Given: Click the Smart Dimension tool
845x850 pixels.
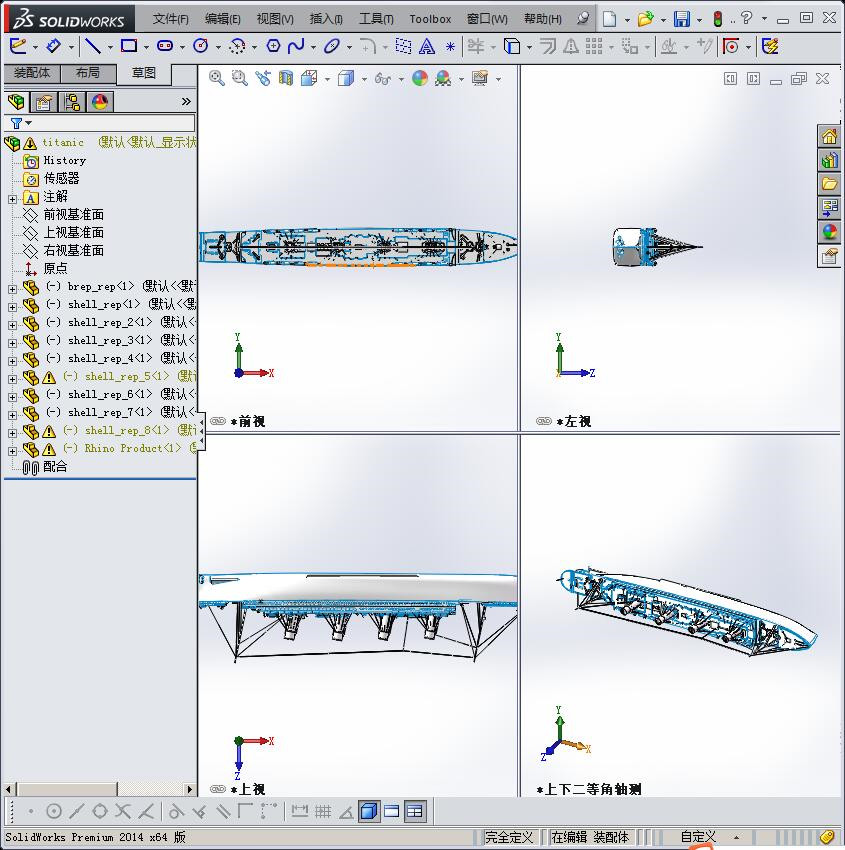Looking at the screenshot, I should point(53,46).
